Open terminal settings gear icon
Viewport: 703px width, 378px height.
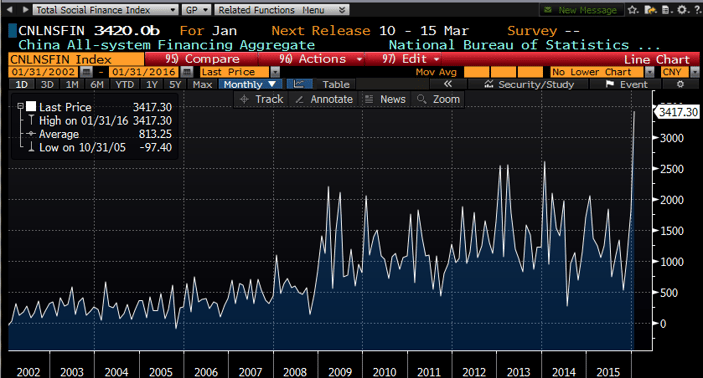682,10
